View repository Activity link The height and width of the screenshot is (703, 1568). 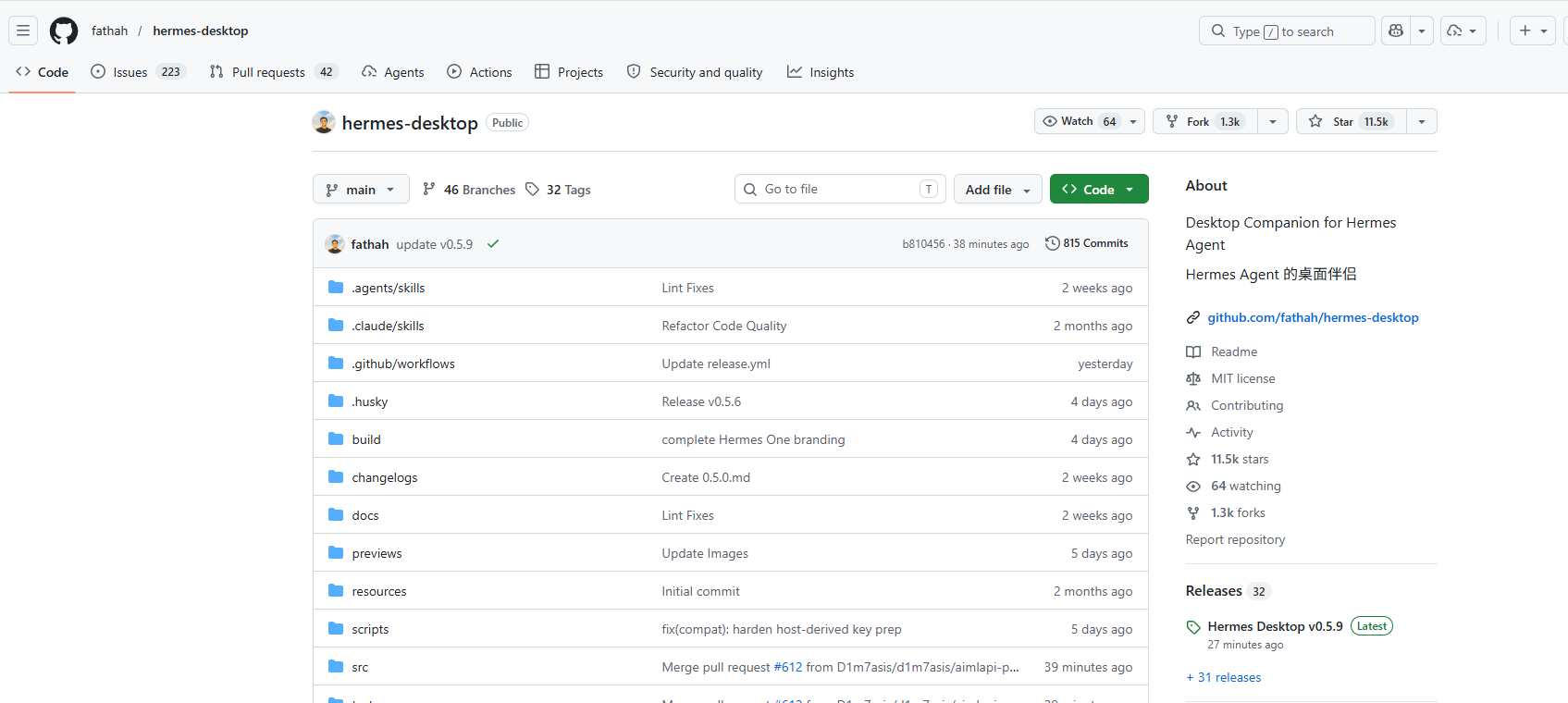pos(1232,432)
